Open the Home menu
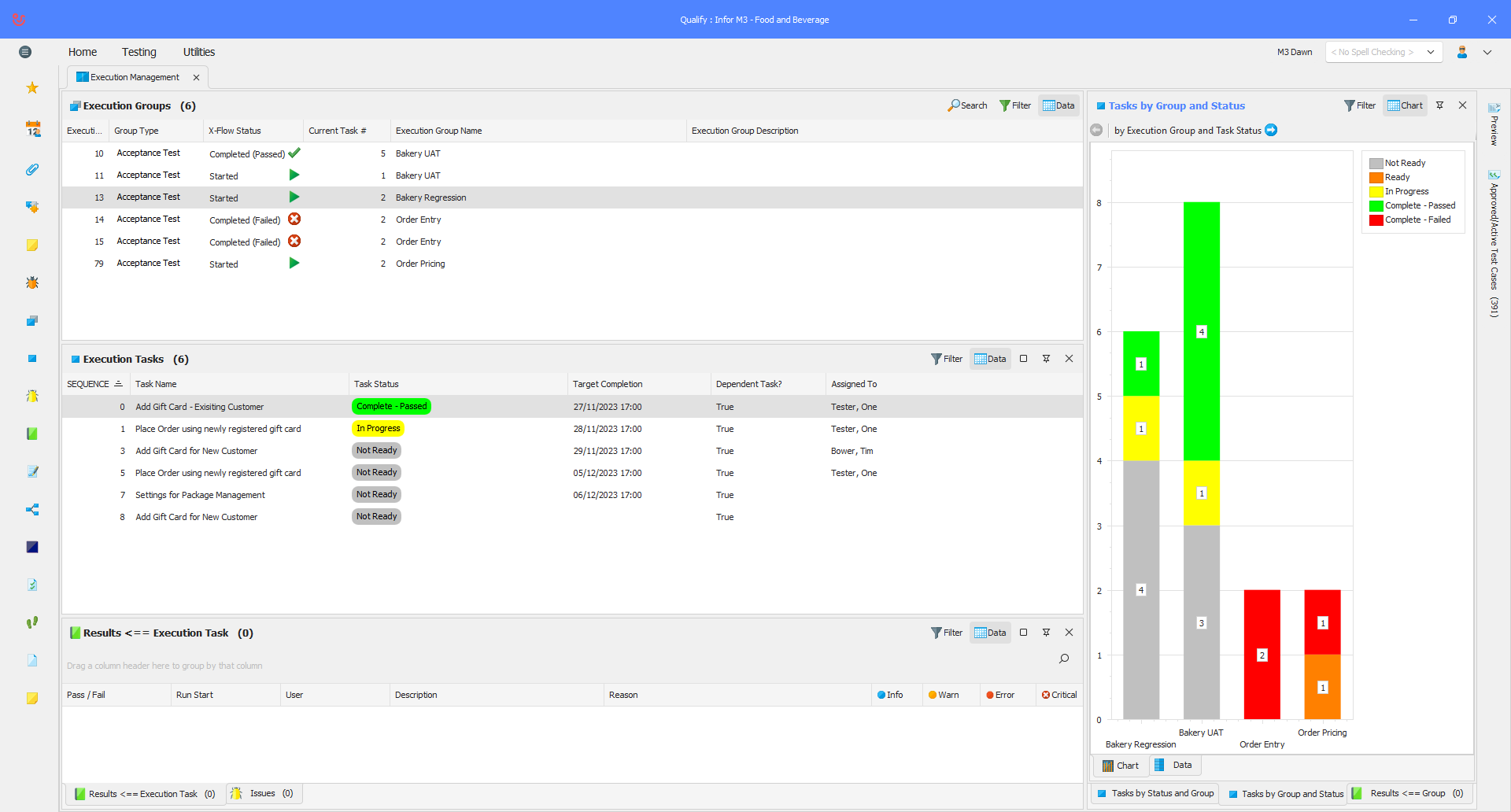The height and width of the screenshot is (812, 1511). point(83,52)
